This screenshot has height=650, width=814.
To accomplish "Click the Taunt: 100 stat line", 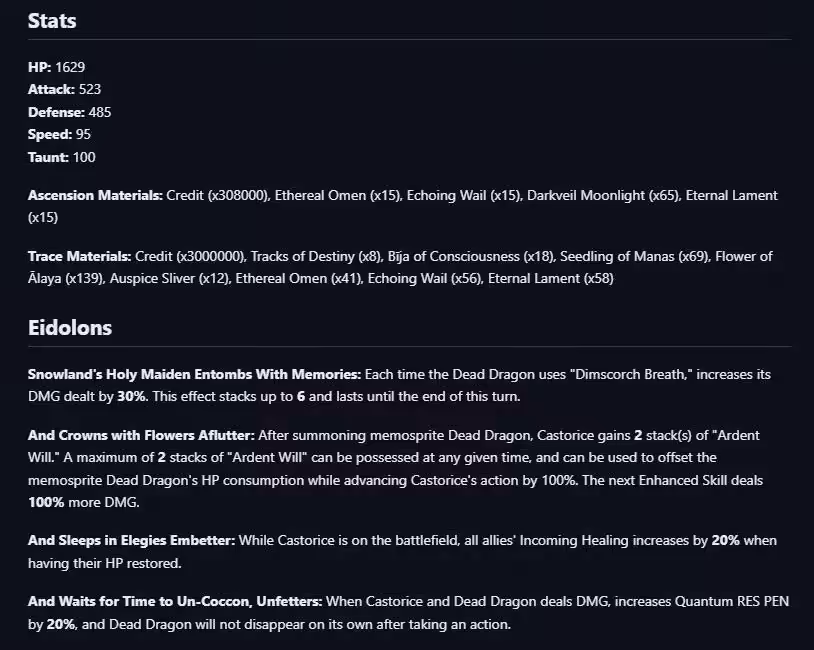I will 62,157.
